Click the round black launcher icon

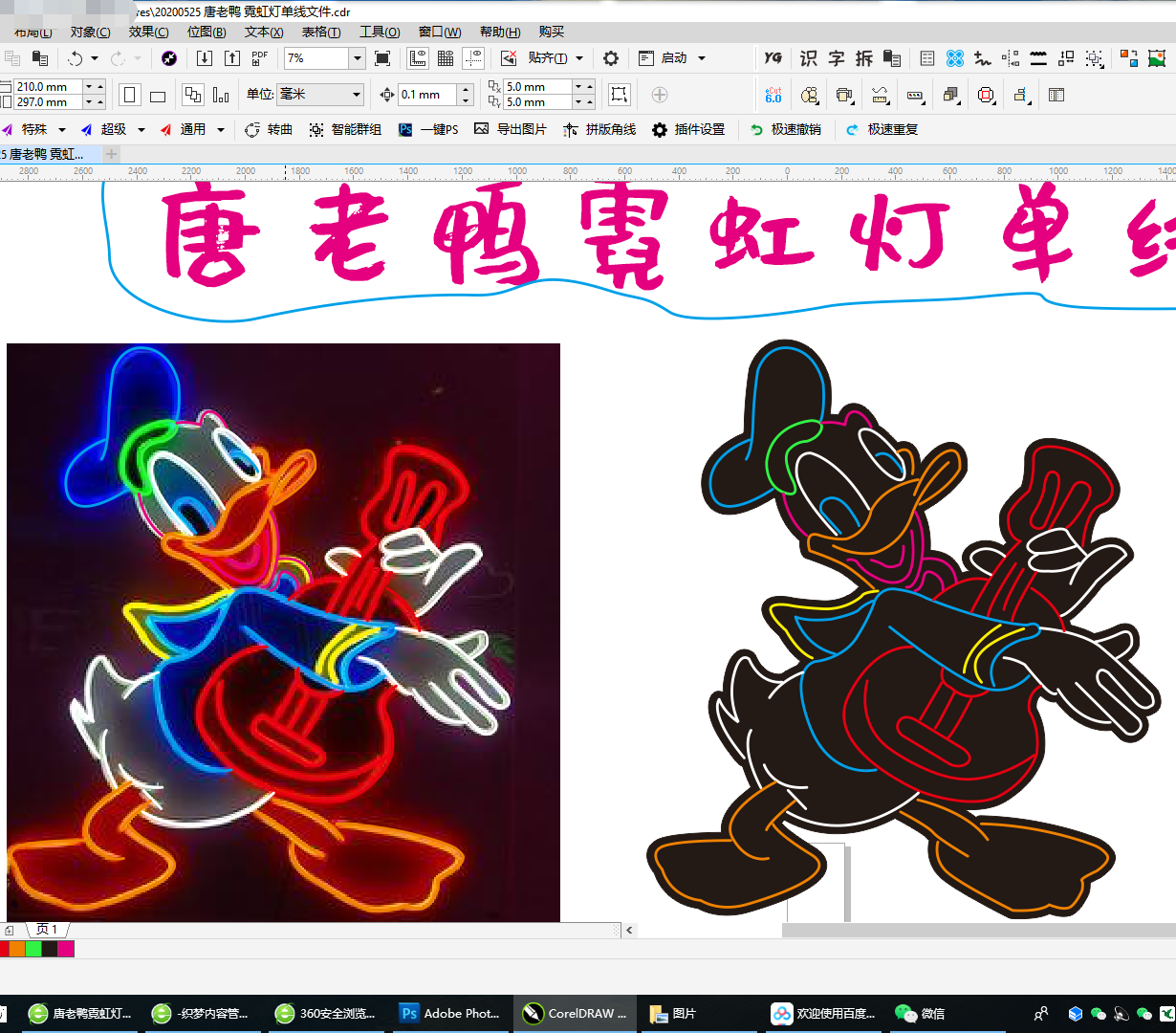tap(169, 58)
